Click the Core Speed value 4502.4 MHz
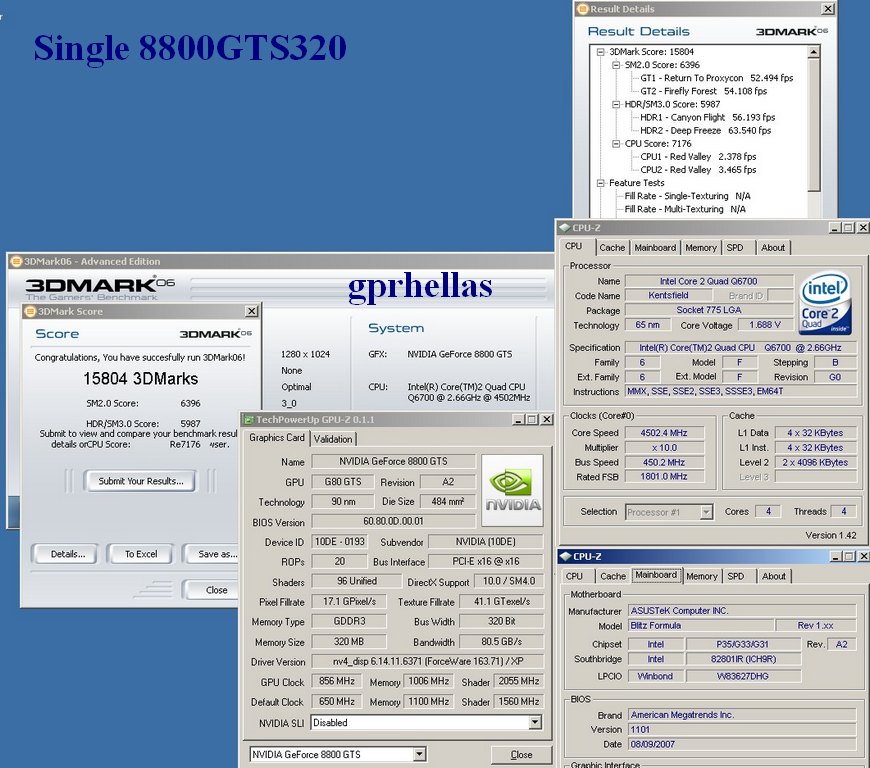 664,433
